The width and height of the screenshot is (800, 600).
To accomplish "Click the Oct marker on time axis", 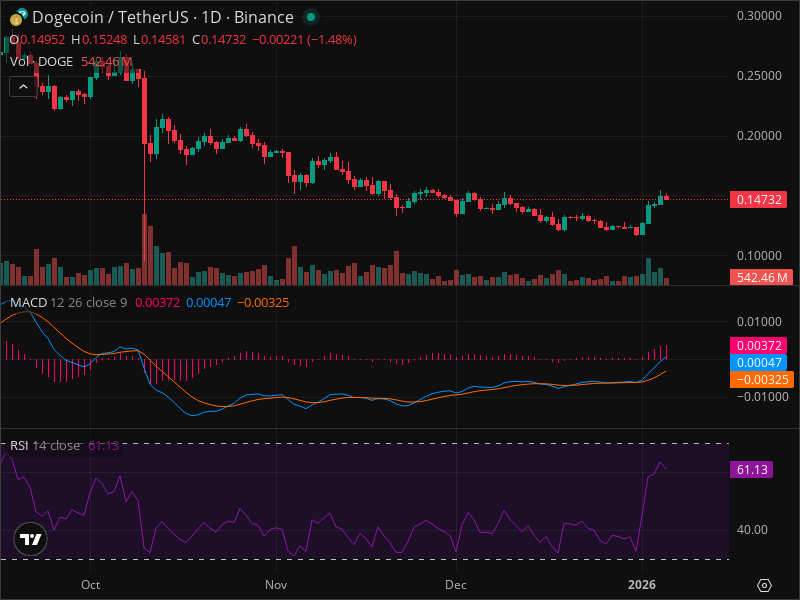I will [90, 585].
